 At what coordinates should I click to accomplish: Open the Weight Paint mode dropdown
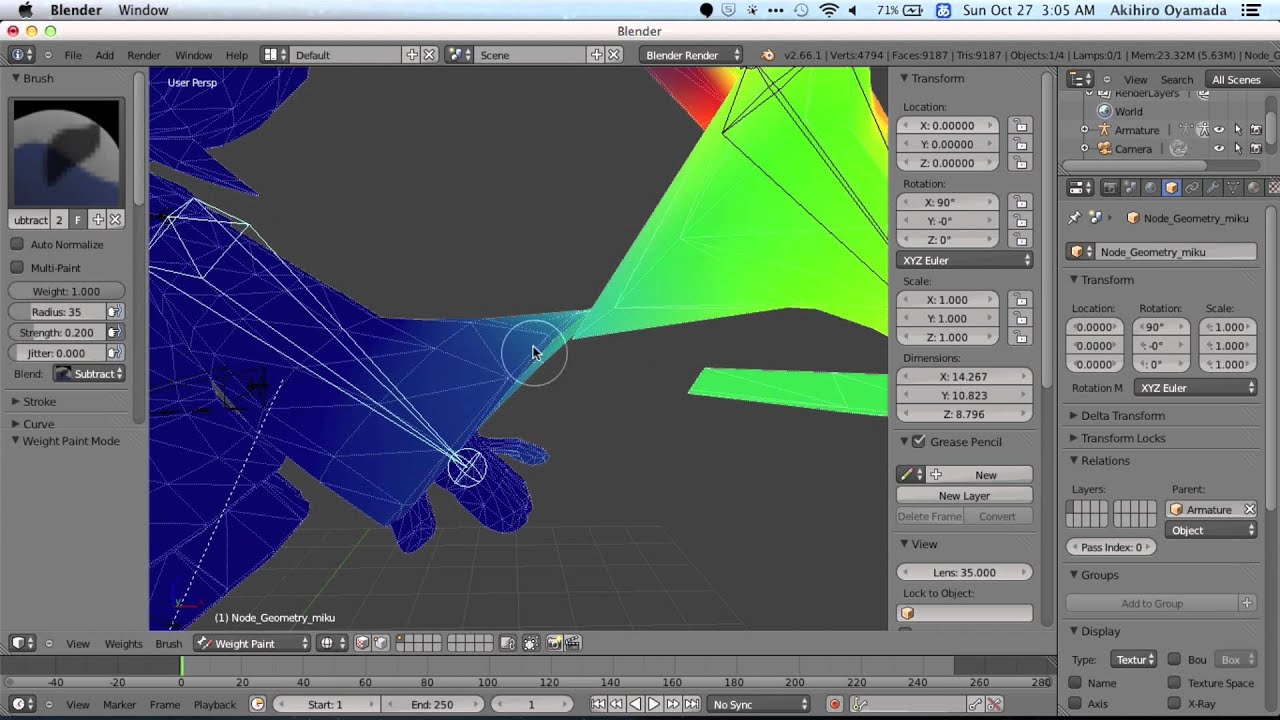click(252, 643)
